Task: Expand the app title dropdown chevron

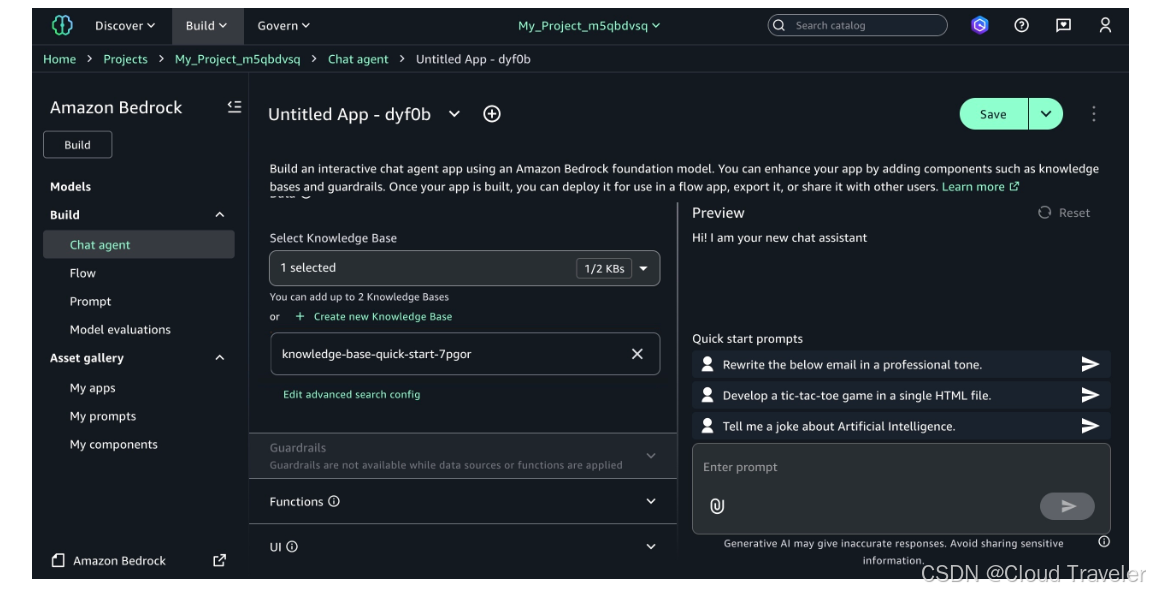Action: coord(454,114)
